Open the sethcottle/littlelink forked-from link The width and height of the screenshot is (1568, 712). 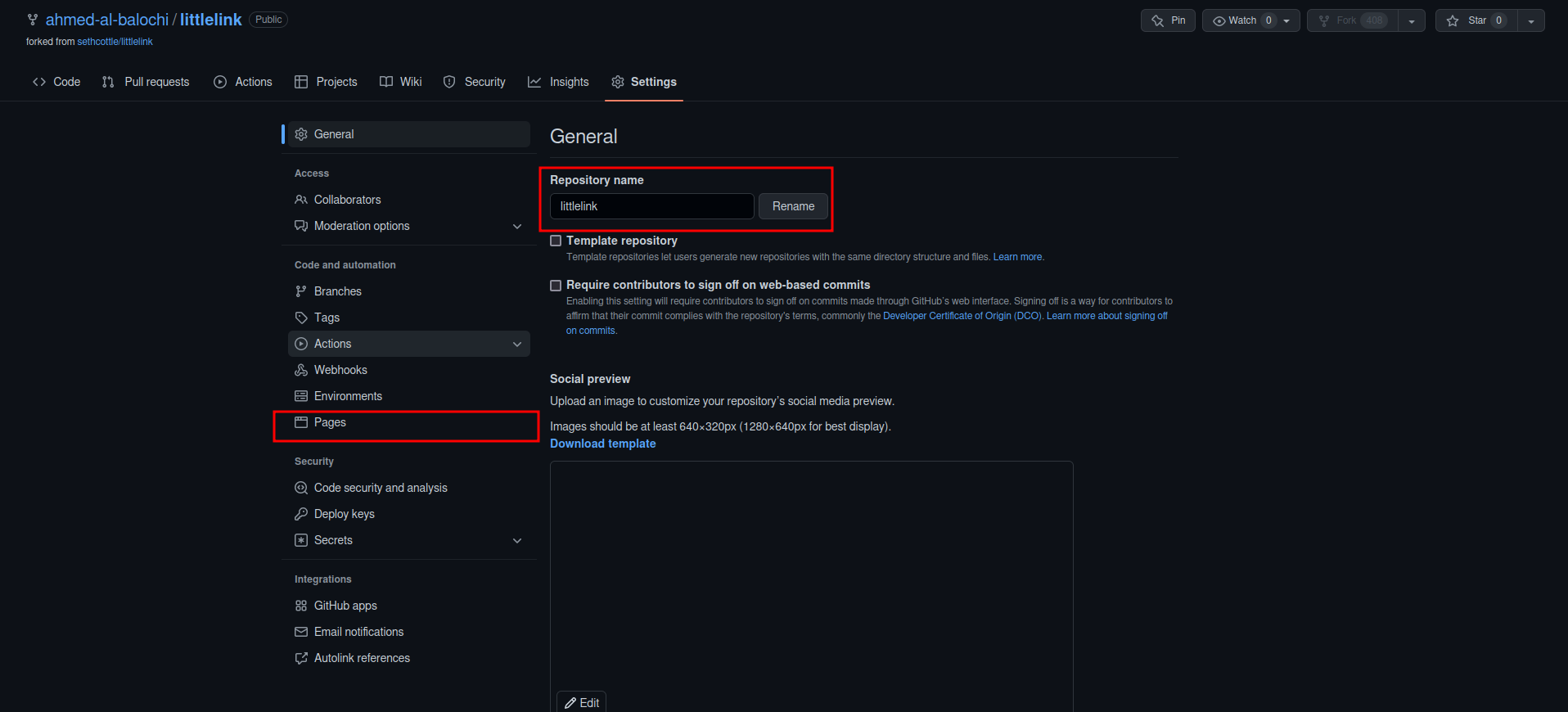(x=115, y=42)
